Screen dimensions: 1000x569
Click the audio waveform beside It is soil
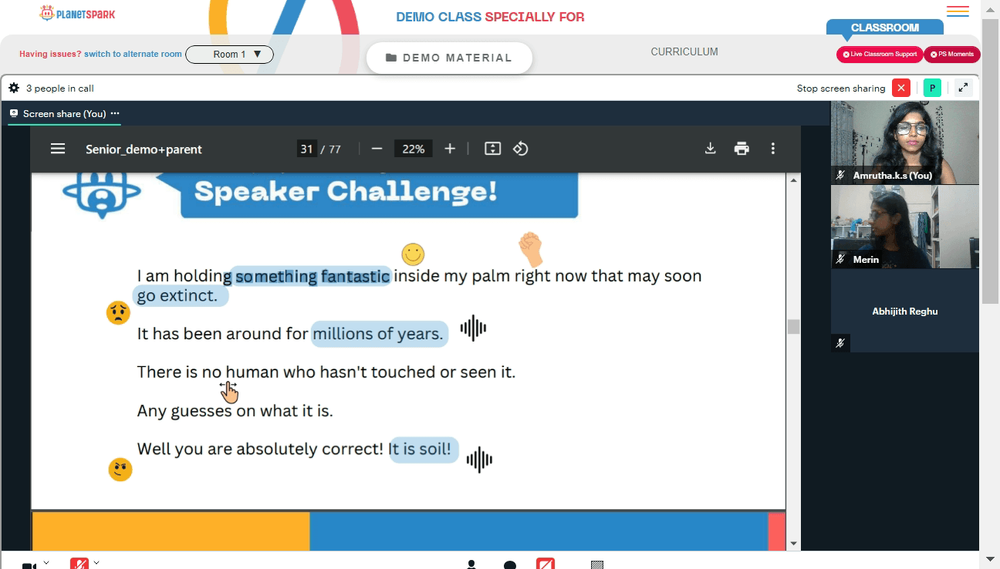point(479,459)
